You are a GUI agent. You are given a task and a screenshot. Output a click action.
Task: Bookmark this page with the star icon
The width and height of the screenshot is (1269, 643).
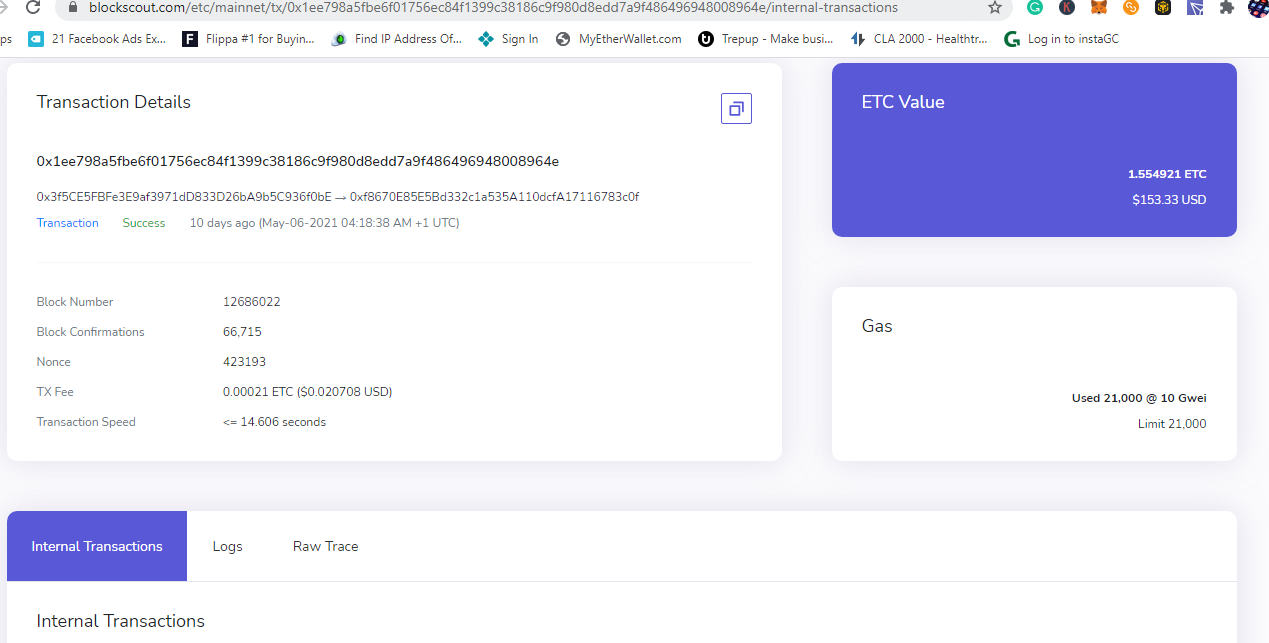tap(994, 7)
